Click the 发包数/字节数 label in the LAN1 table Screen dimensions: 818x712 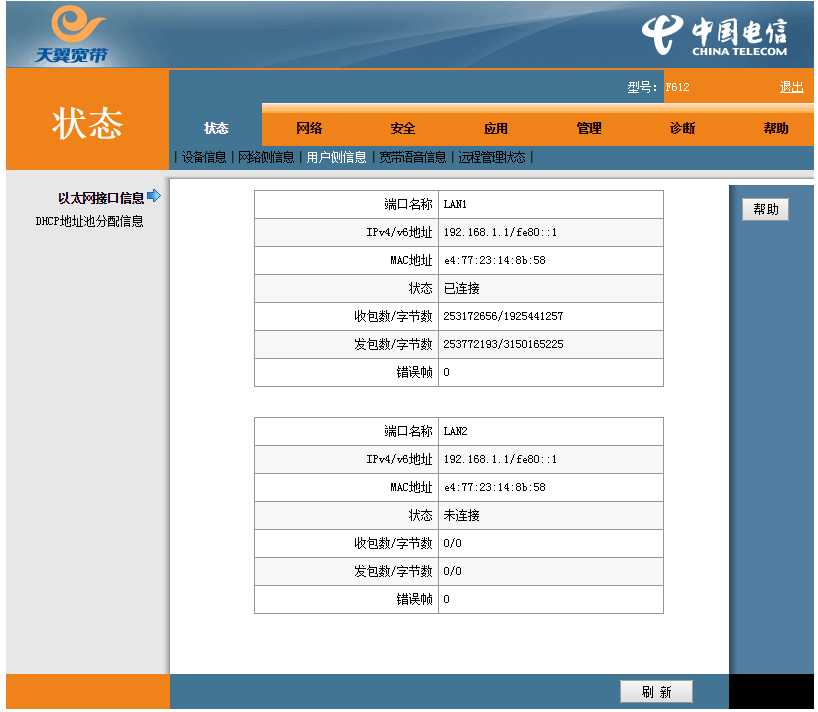click(x=393, y=344)
